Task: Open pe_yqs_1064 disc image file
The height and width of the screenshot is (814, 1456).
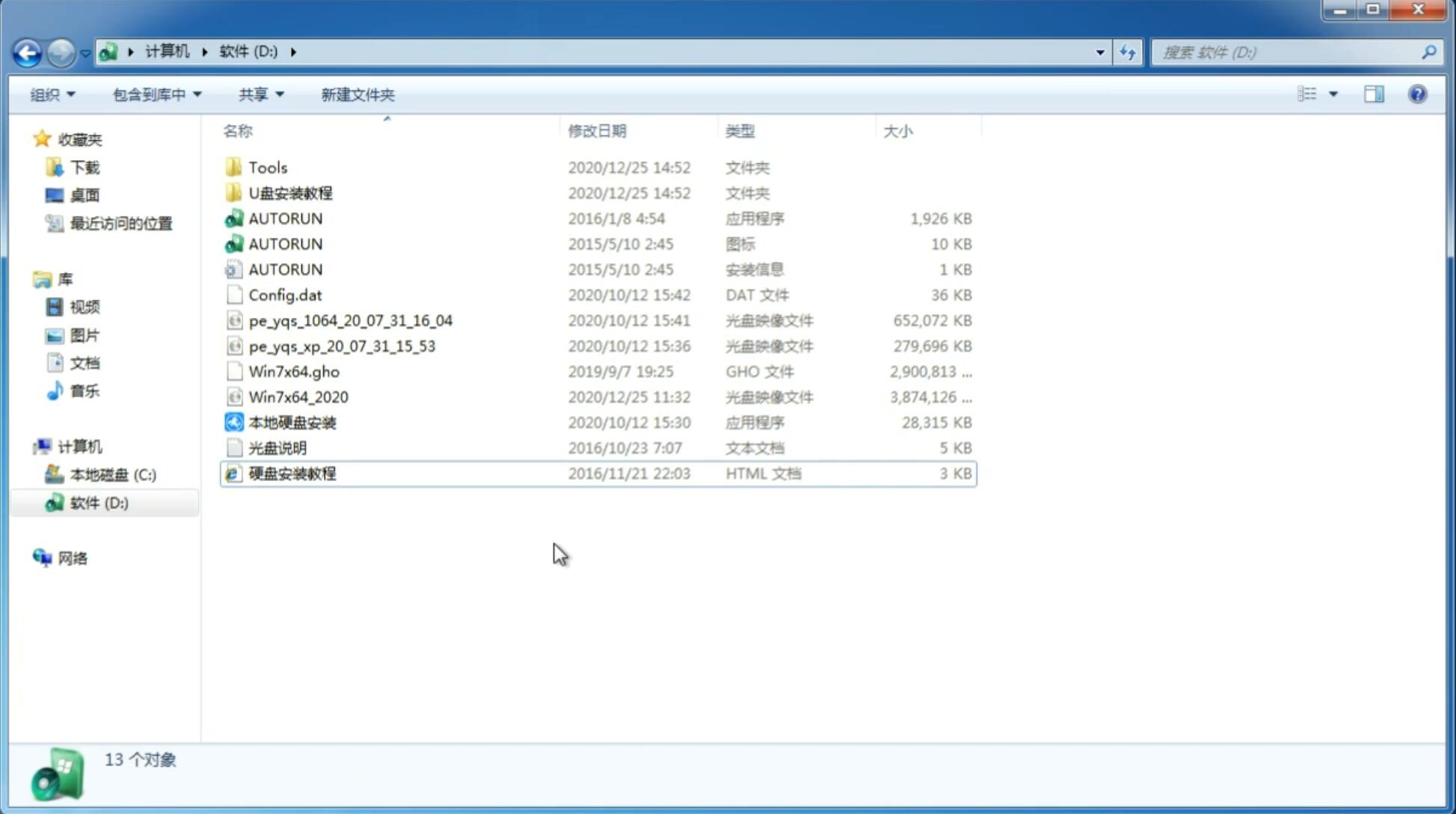Action: pyautogui.click(x=350, y=320)
